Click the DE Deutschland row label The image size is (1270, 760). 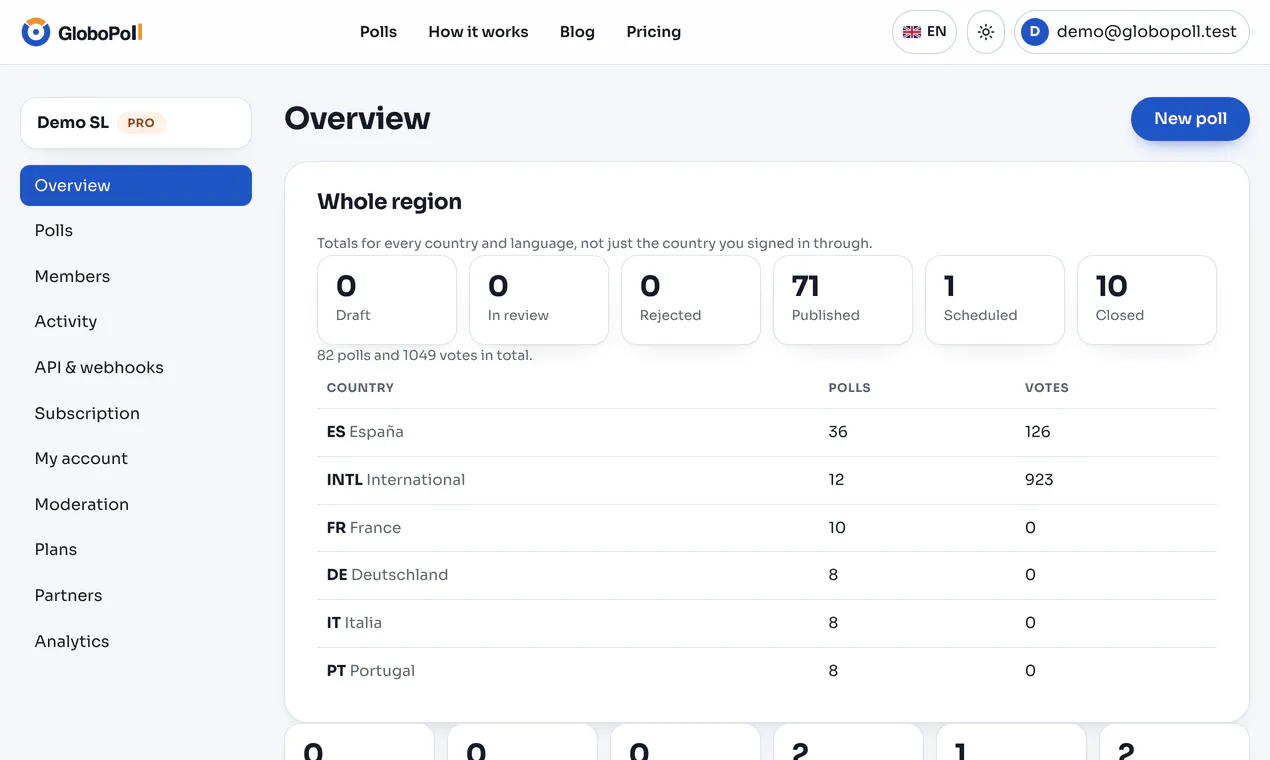(387, 575)
